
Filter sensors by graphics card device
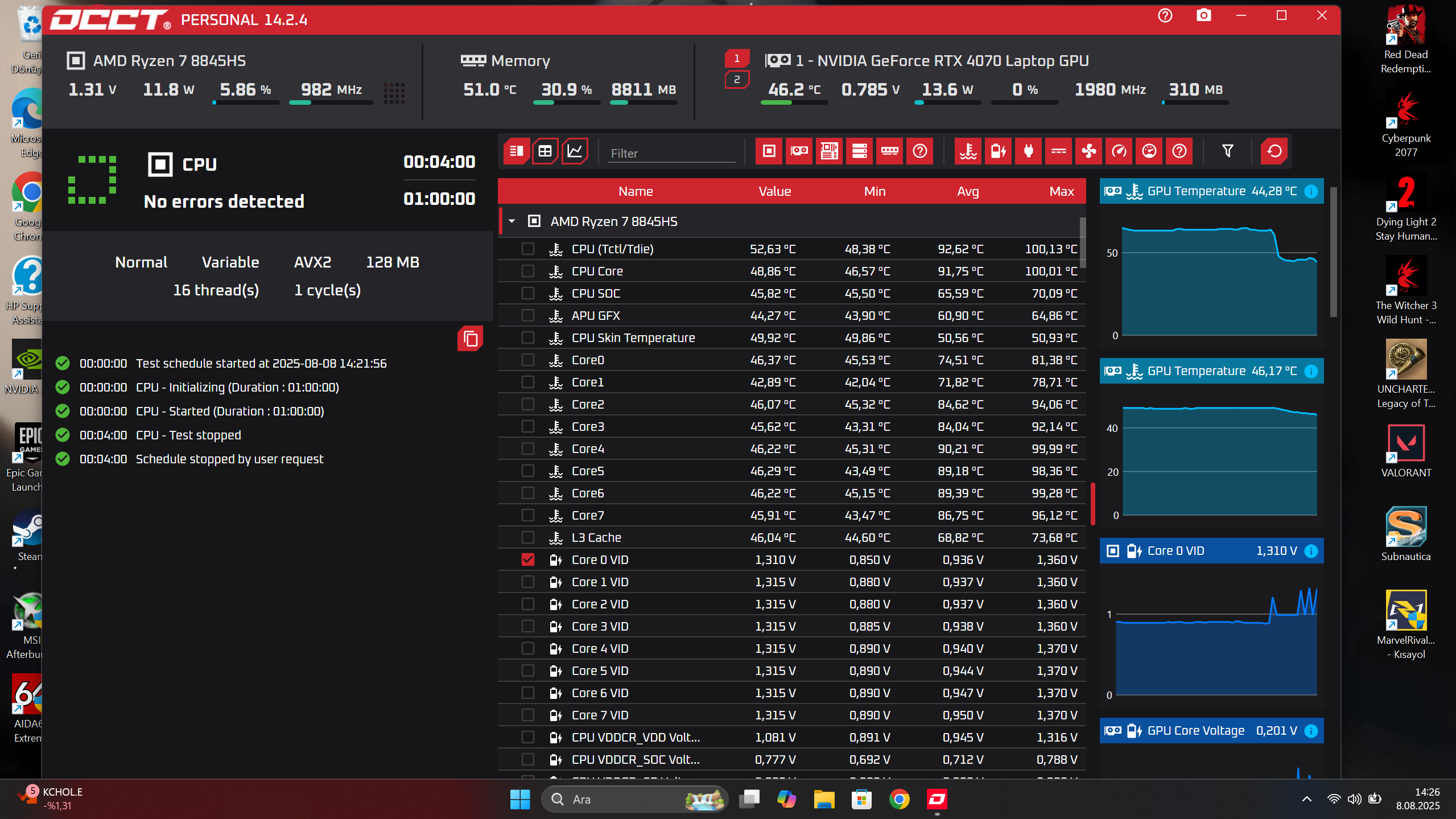[799, 151]
